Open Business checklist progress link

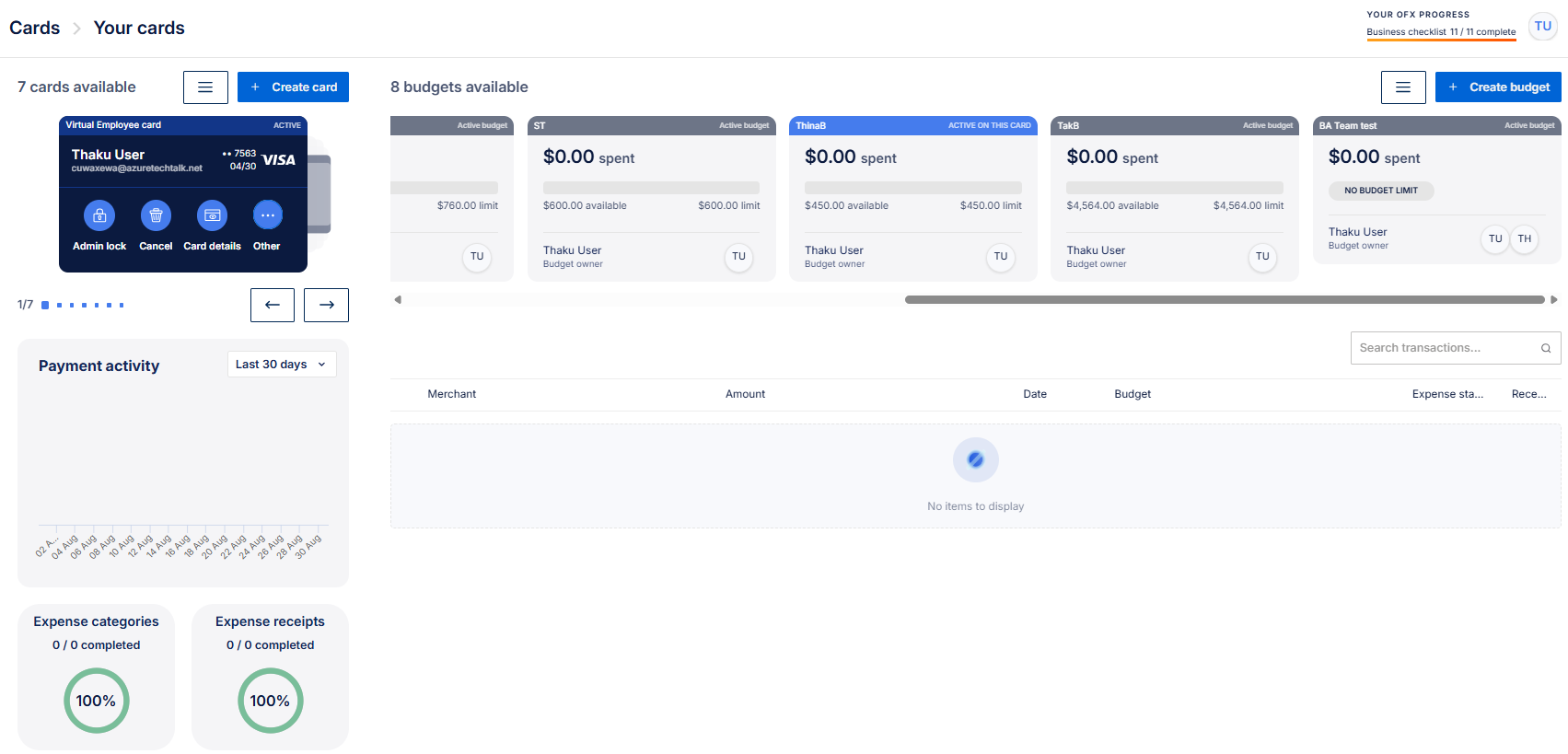click(x=1440, y=32)
